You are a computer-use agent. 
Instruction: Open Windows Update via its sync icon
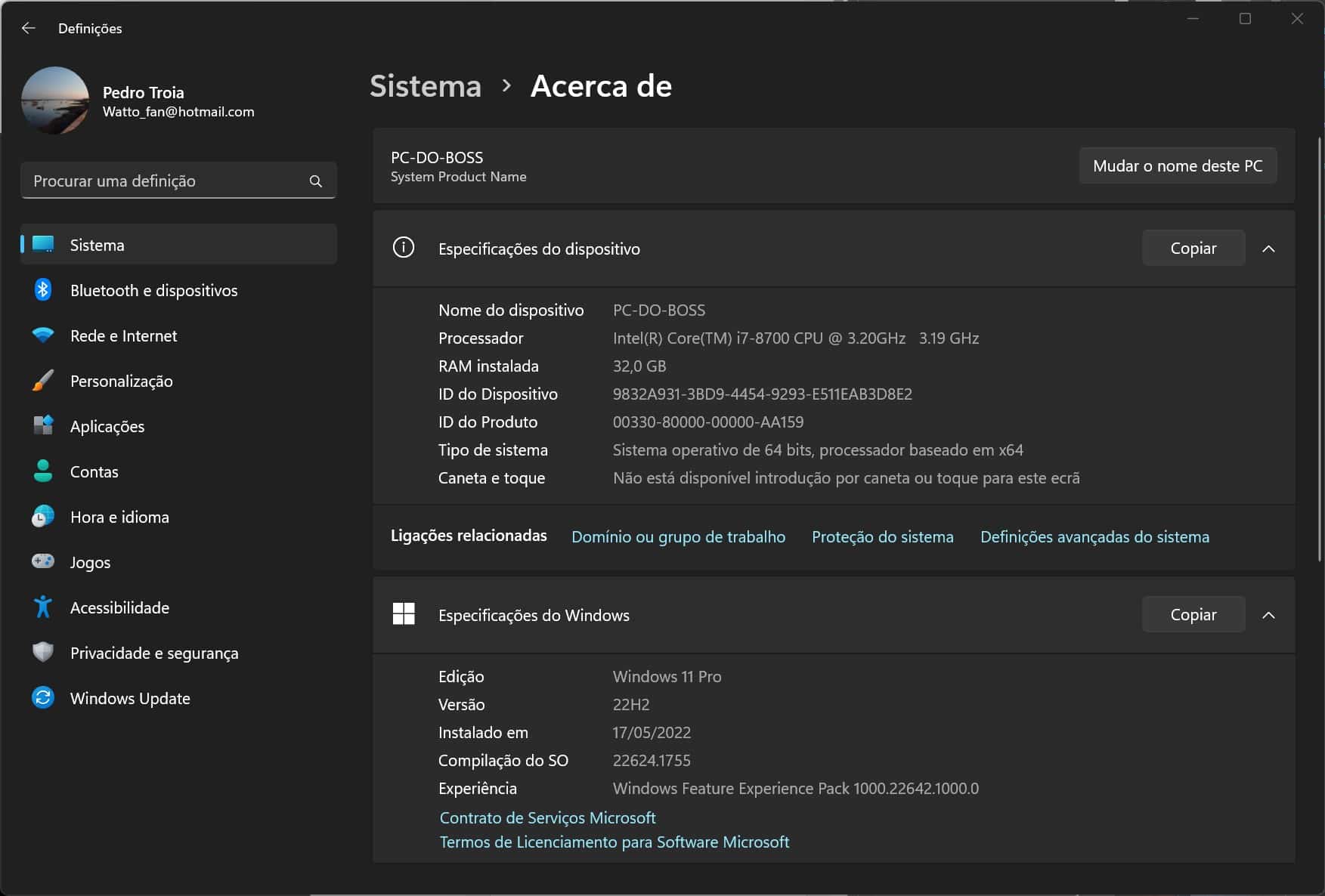[x=43, y=698]
